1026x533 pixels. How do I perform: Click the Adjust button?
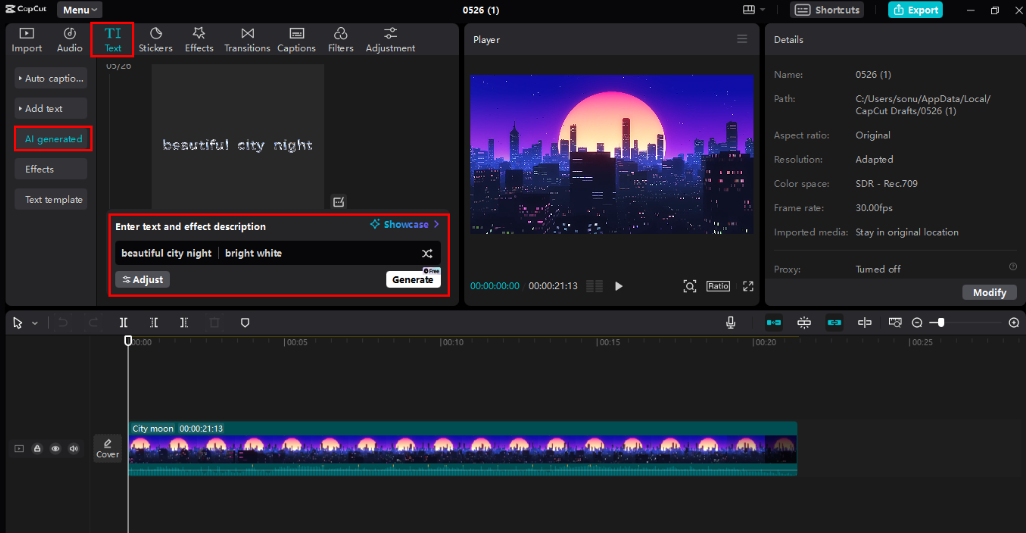[143, 279]
